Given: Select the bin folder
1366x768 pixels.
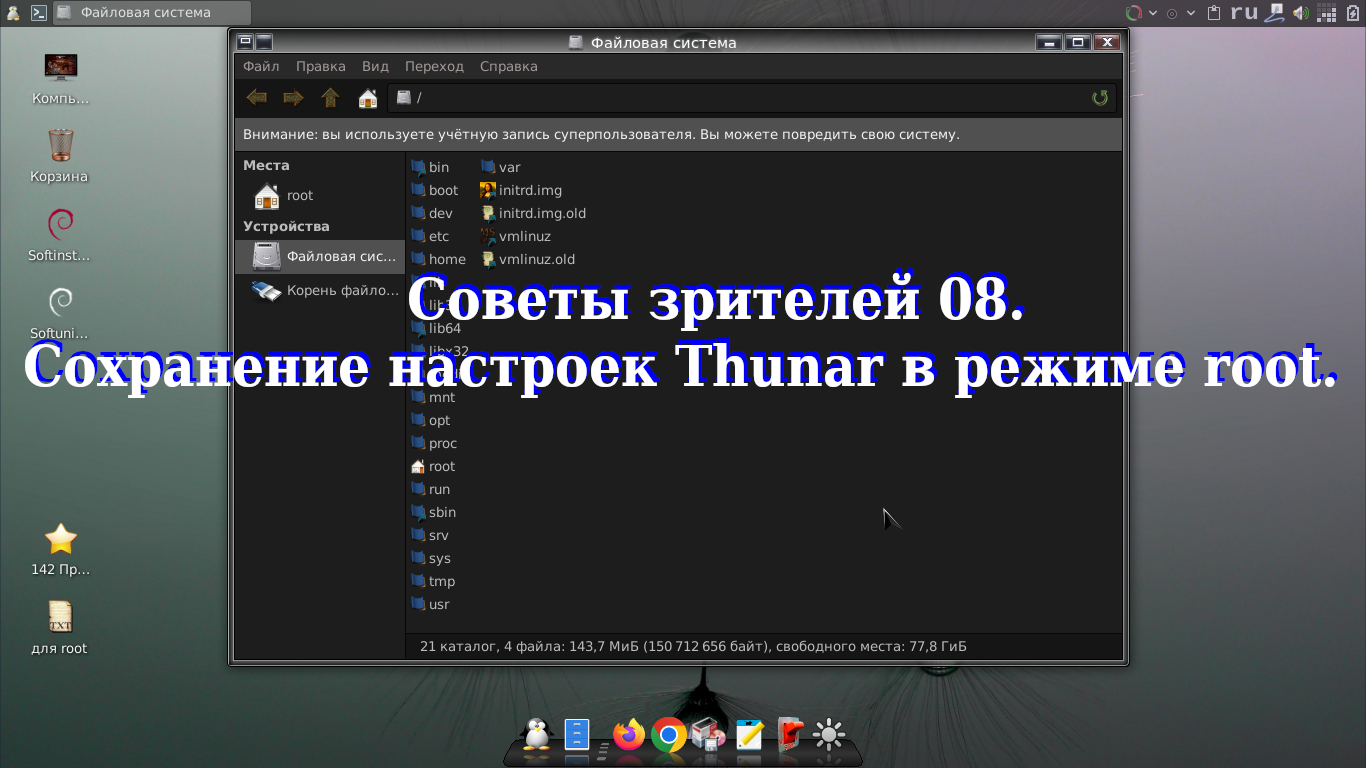Looking at the screenshot, I should pos(431,167).
